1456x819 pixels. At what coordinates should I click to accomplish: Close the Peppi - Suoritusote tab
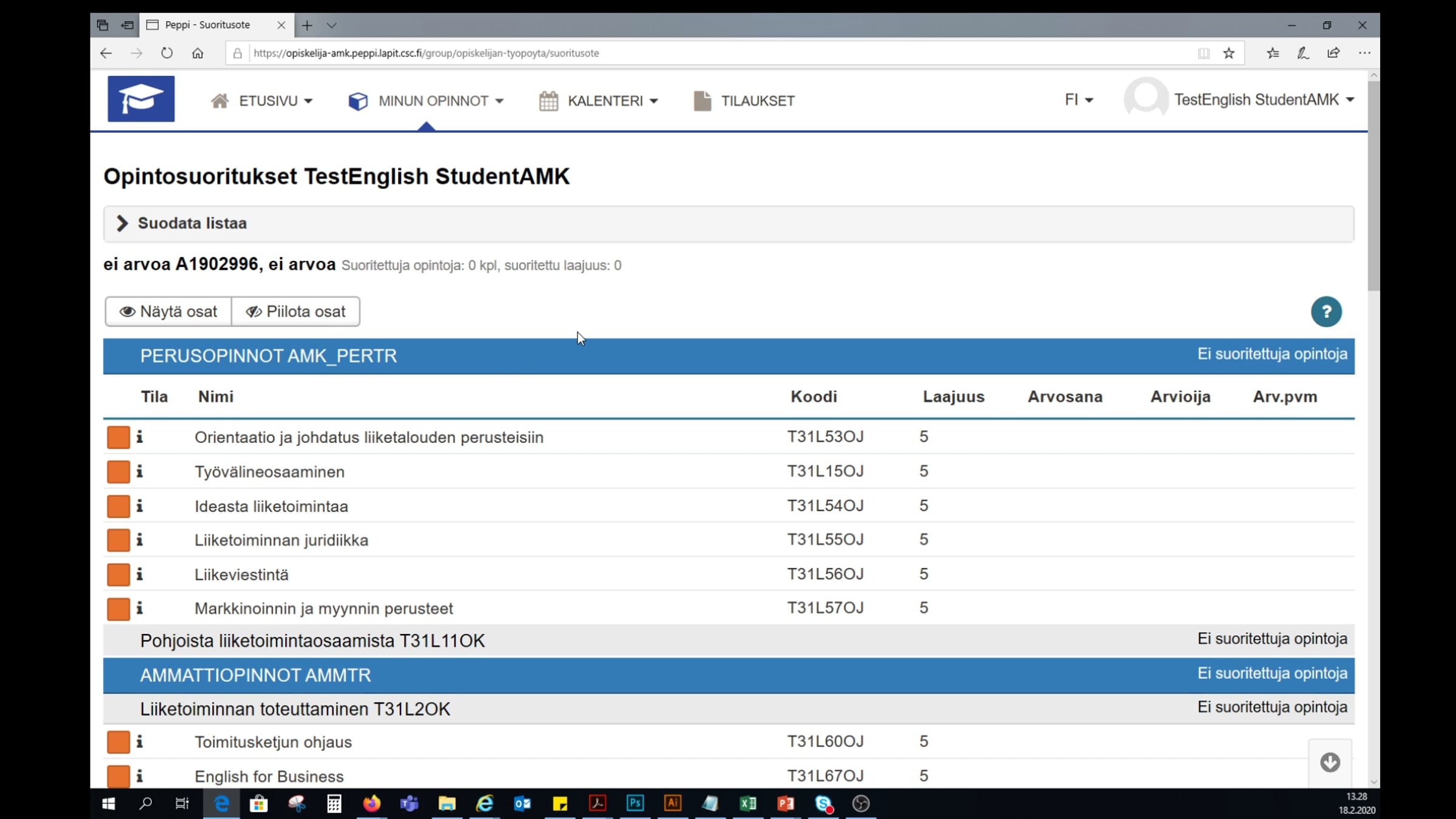pyautogui.click(x=281, y=25)
